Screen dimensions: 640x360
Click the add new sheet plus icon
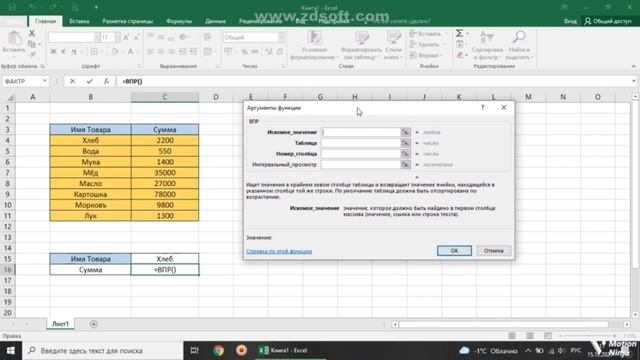[x=93, y=324]
